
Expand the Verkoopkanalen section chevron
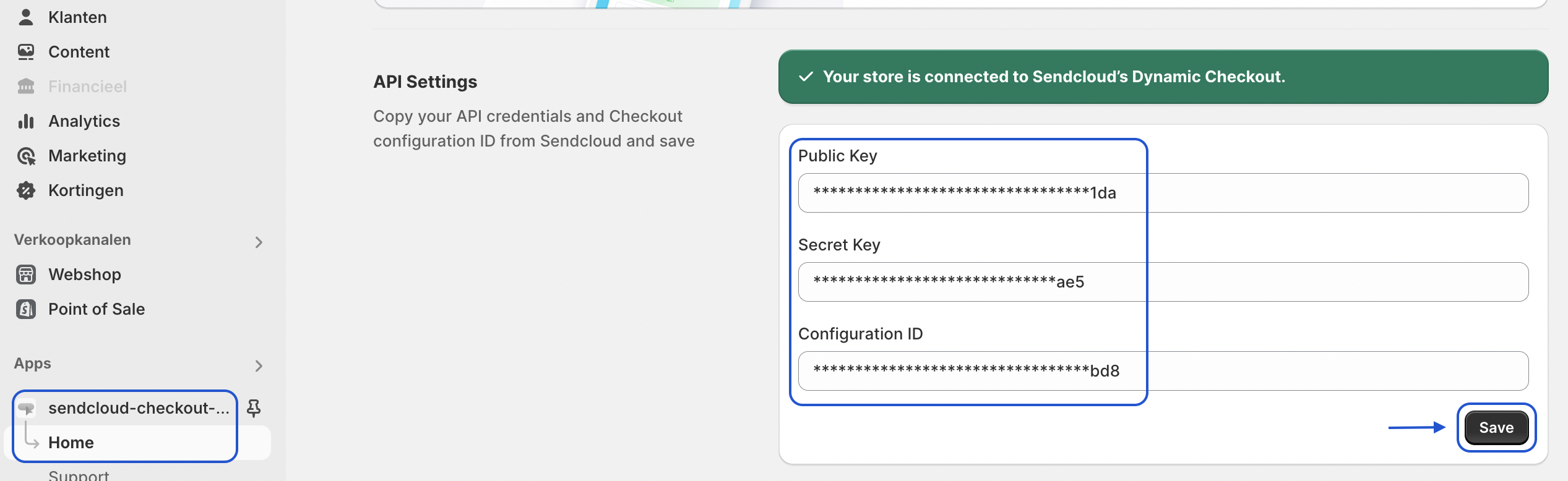(x=259, y=242)
